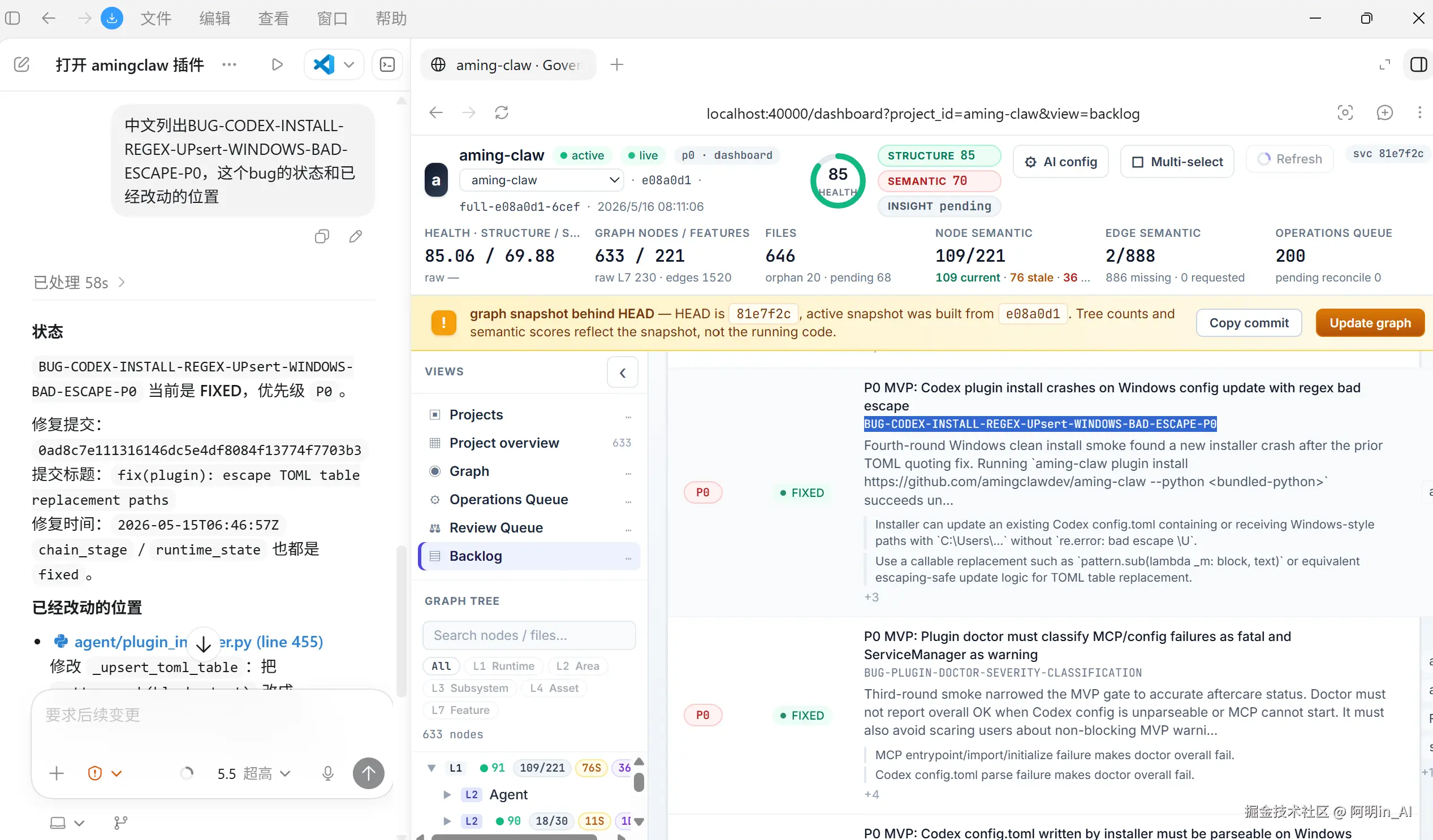The height and width of the screenshot is (840, 1433).
Task: Click the graph tree horizontal scrollbar
Action: pos(514,837)
